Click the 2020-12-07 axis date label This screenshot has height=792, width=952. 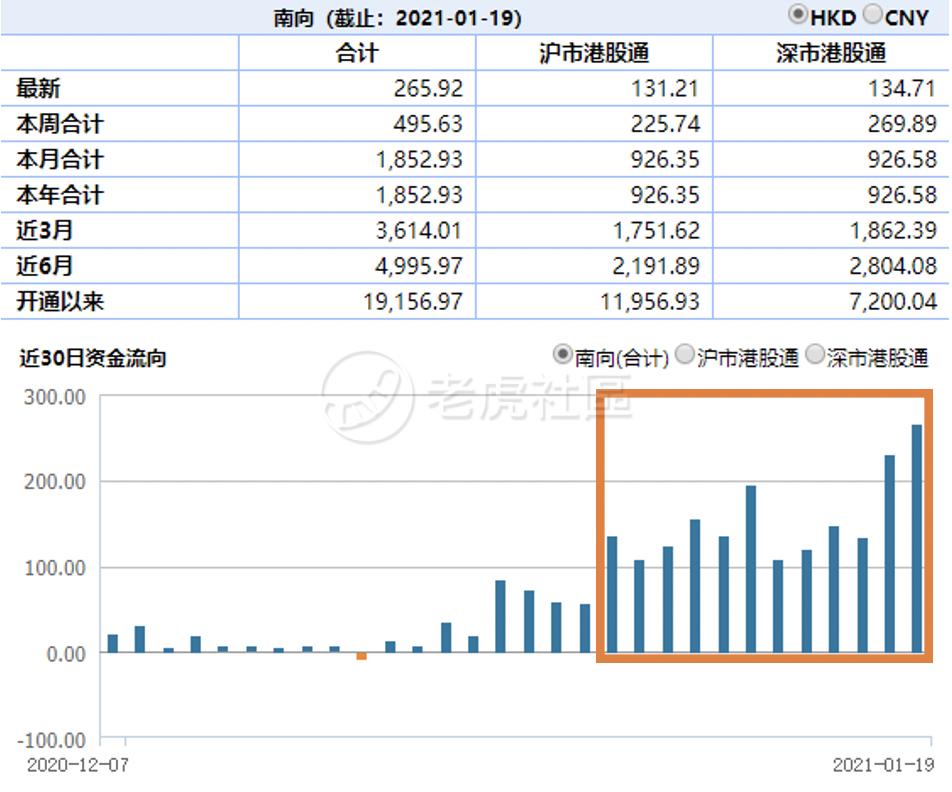[x=78, y=765]
